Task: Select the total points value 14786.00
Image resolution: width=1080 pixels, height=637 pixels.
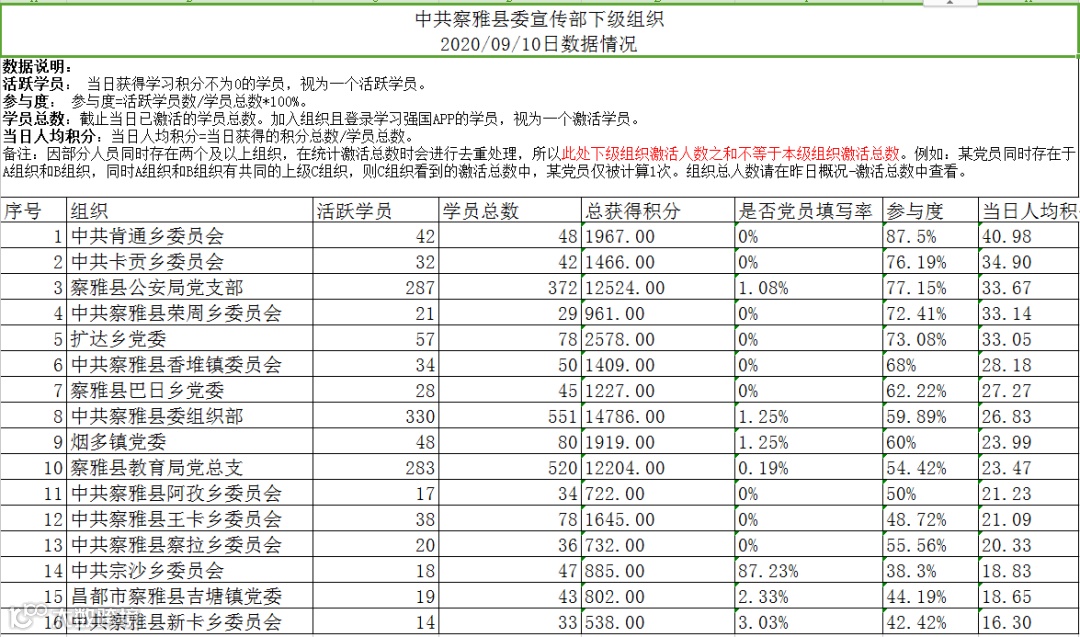Action: [x=658, y=416]
